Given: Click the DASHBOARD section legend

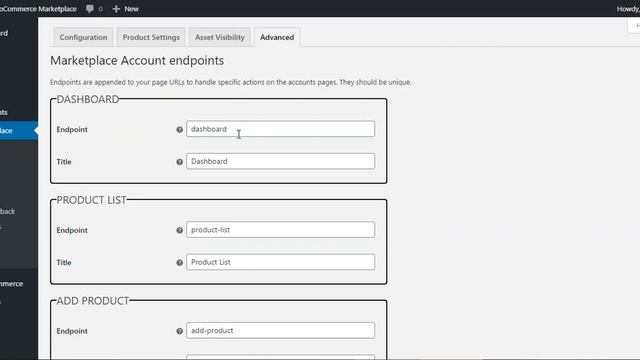Looking at the screenshot, I should coord(88,99).
